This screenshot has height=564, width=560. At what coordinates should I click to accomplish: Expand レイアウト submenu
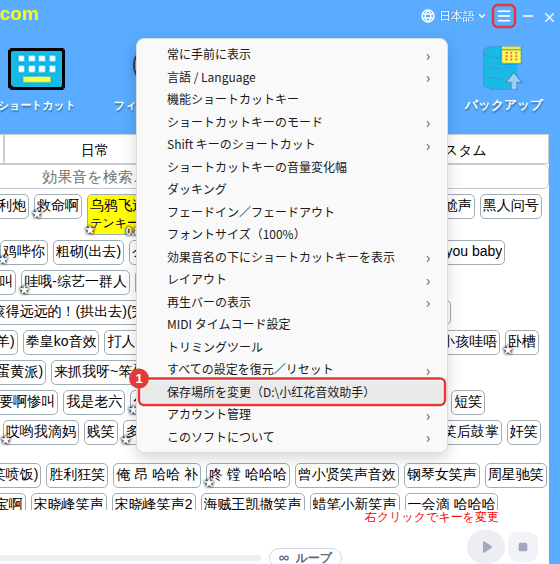(292, 280)
